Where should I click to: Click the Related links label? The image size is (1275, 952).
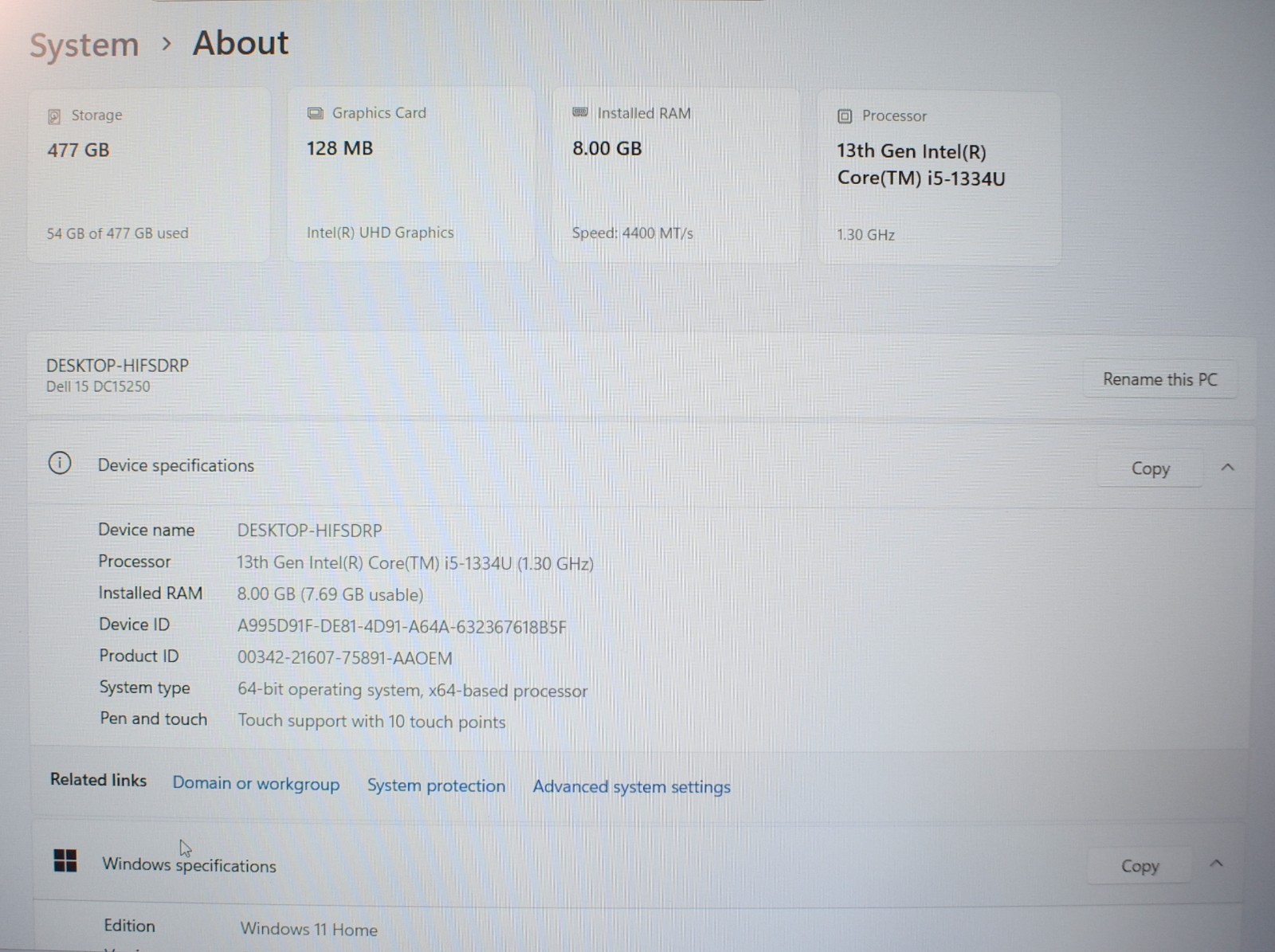point(98,780)
